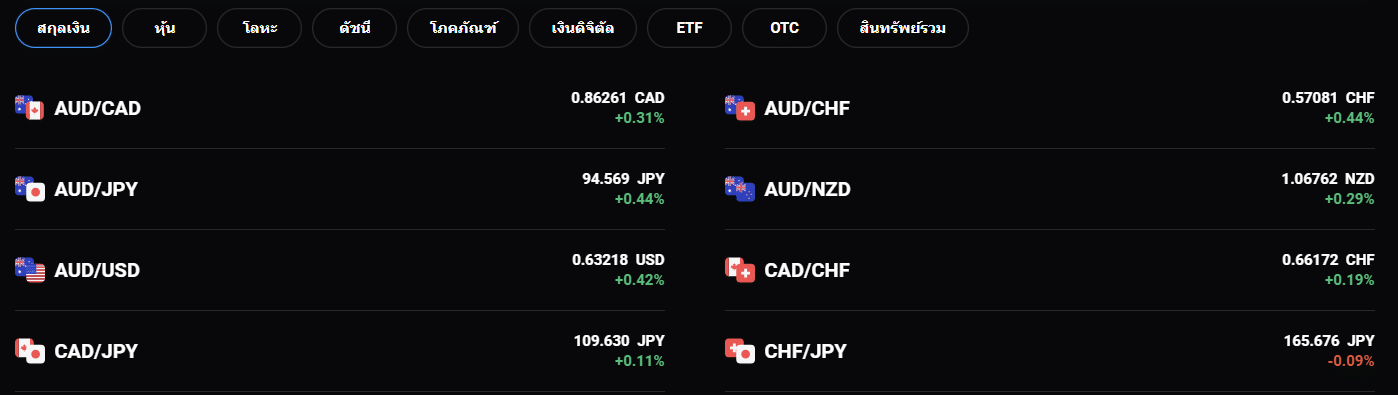Click the CHF/JPY flag pair icon

pyautogui.click(x=740, y=350)
